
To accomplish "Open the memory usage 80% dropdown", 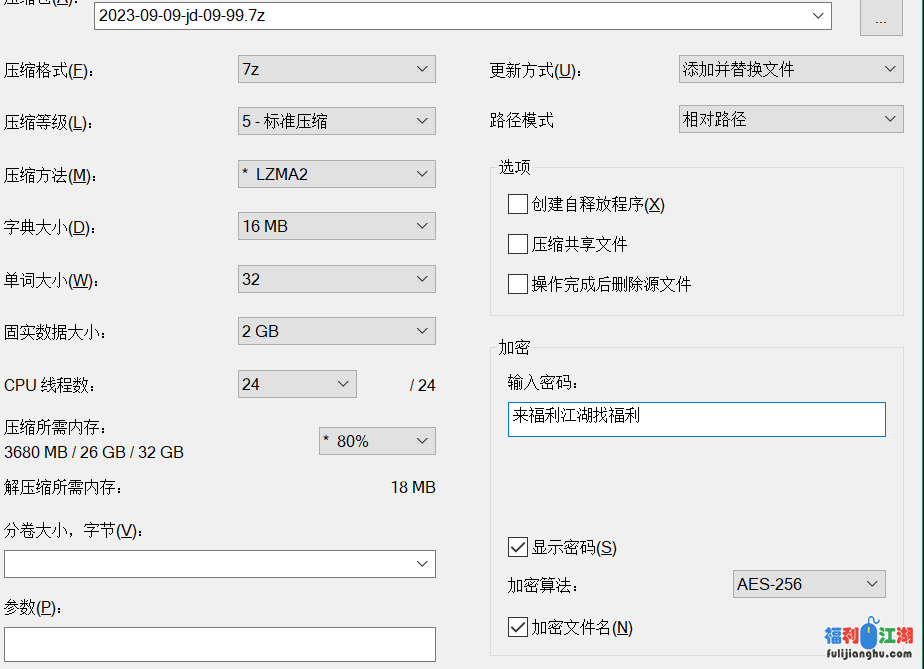I will click(x=377, y=441).
